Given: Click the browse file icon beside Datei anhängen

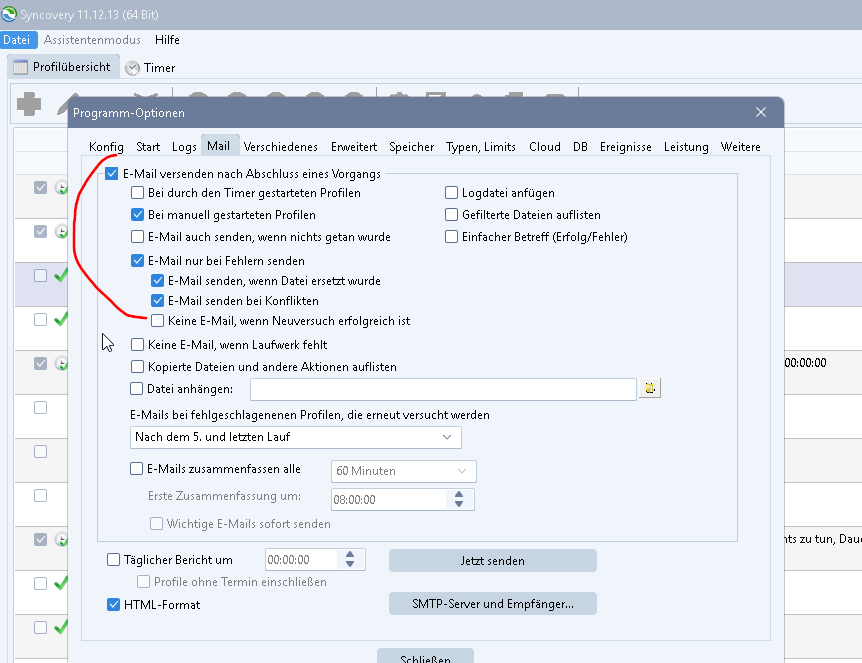Looking at the screenshot, I should 652,389.
